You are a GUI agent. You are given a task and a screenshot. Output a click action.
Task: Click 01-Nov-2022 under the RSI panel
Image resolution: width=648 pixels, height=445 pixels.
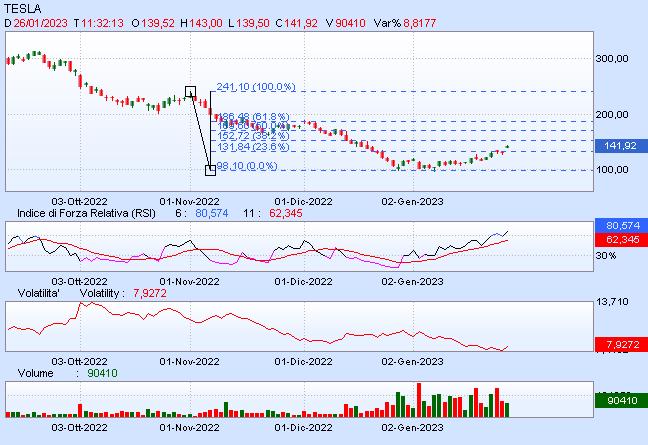[189, 281]
